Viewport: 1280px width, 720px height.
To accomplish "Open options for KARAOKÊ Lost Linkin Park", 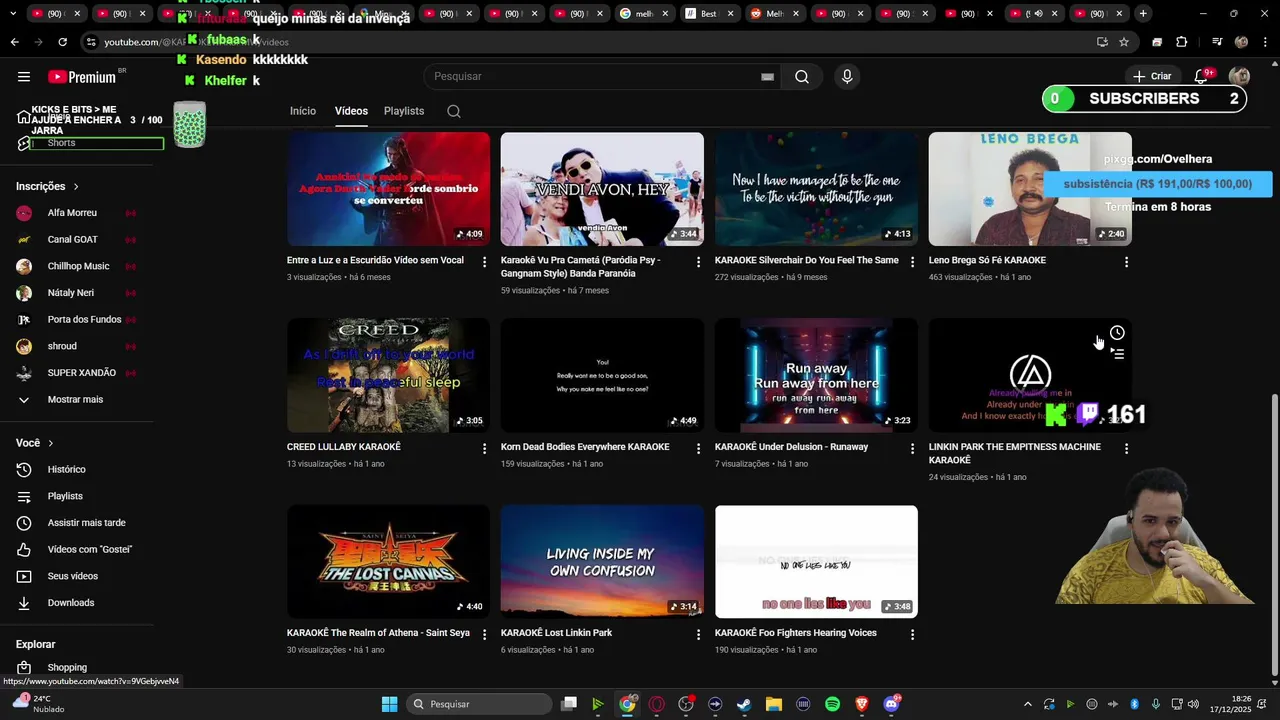I will pyautogui.click(x=698, y=635).
